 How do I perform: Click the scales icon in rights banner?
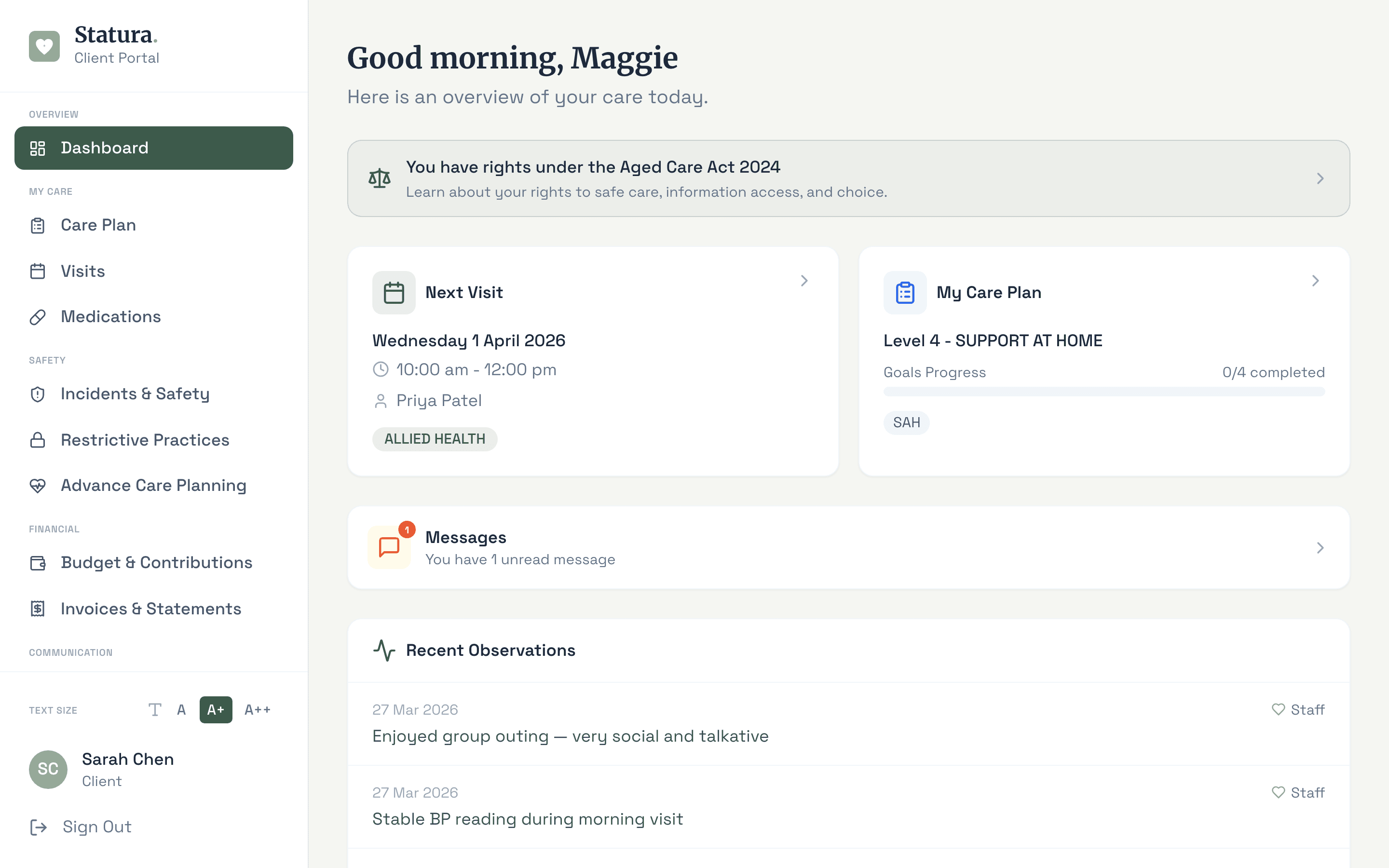(380, 178)
